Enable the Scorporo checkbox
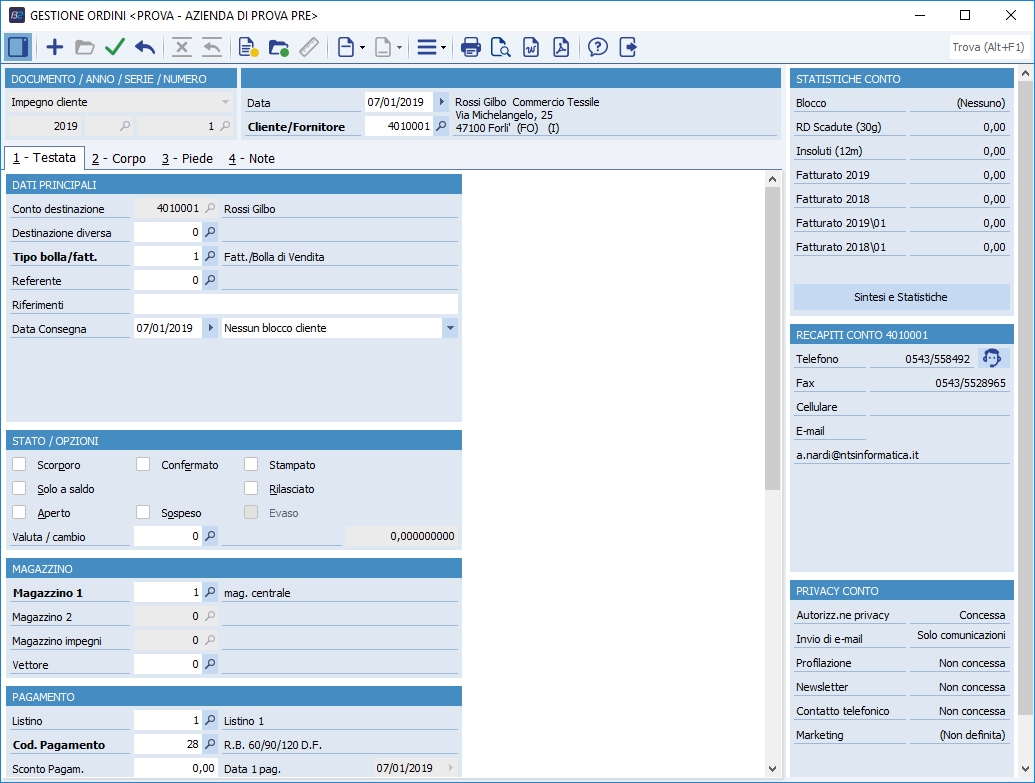 pyautogui.click(x=19, y=465)
